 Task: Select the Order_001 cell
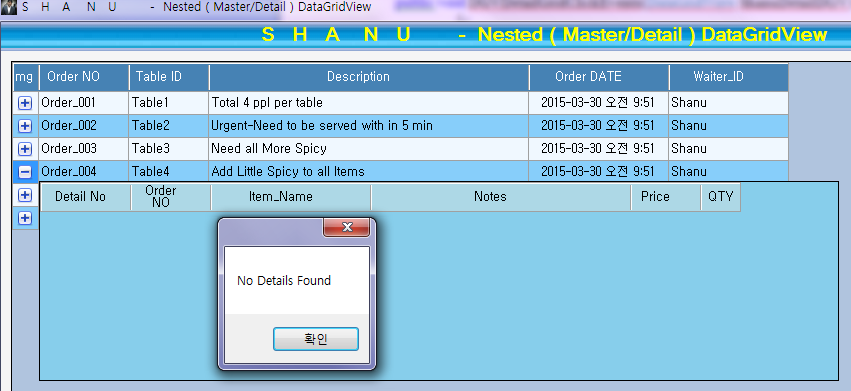point(84,103)
